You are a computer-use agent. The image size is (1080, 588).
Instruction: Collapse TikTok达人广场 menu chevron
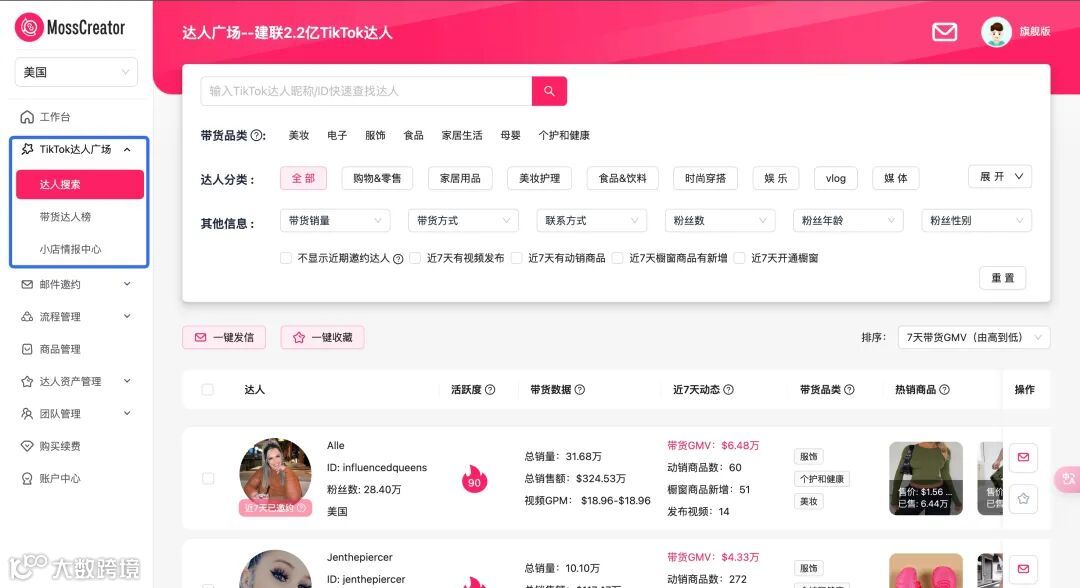[127, 149]
